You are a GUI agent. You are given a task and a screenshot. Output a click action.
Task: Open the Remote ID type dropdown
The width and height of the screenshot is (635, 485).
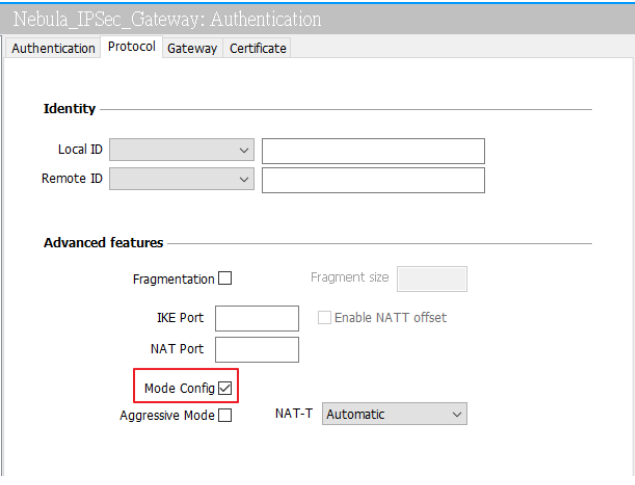[182, 179]
